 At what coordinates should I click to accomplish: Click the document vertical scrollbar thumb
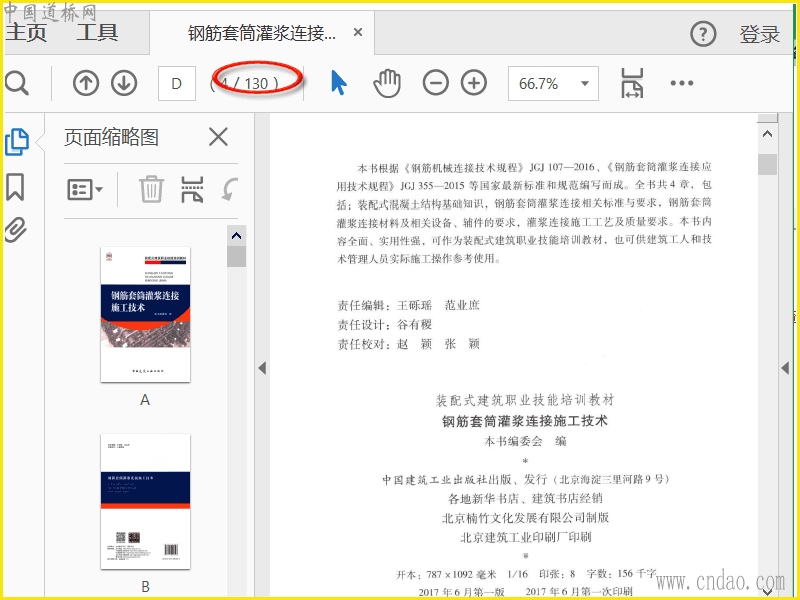(x=767, y=165)
